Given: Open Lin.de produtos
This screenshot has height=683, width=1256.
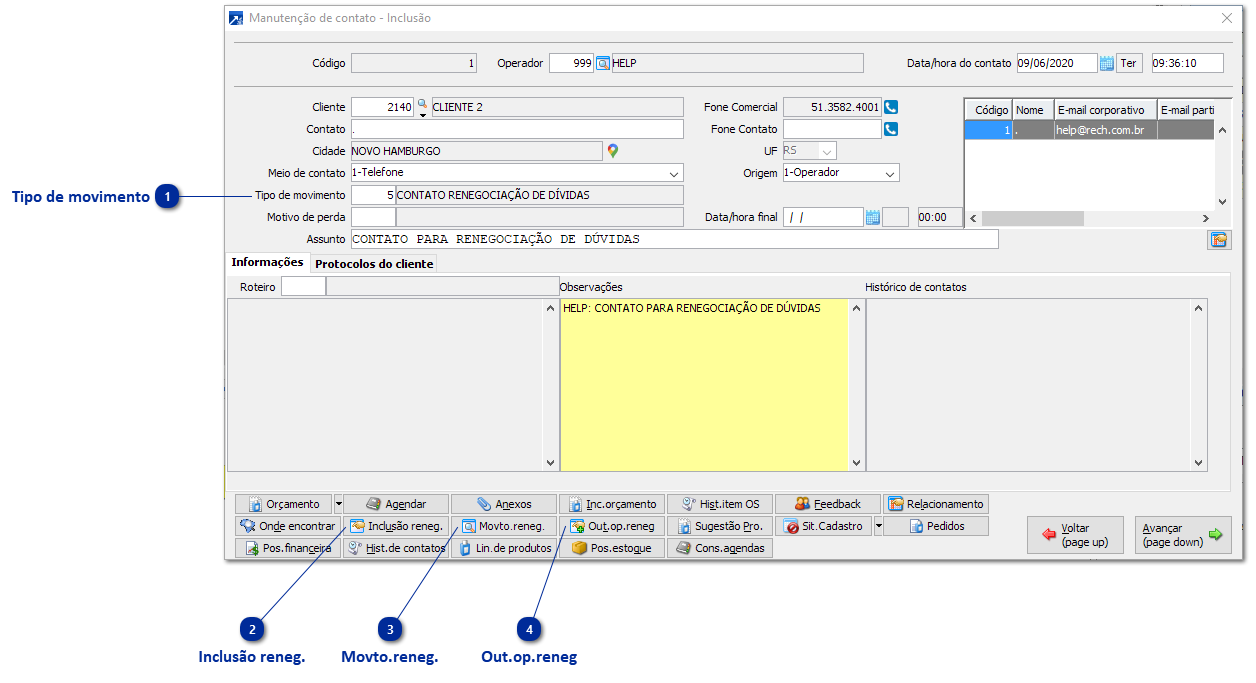Looking at the screenshot, I should pyautogui.click(x=504, y=548).
